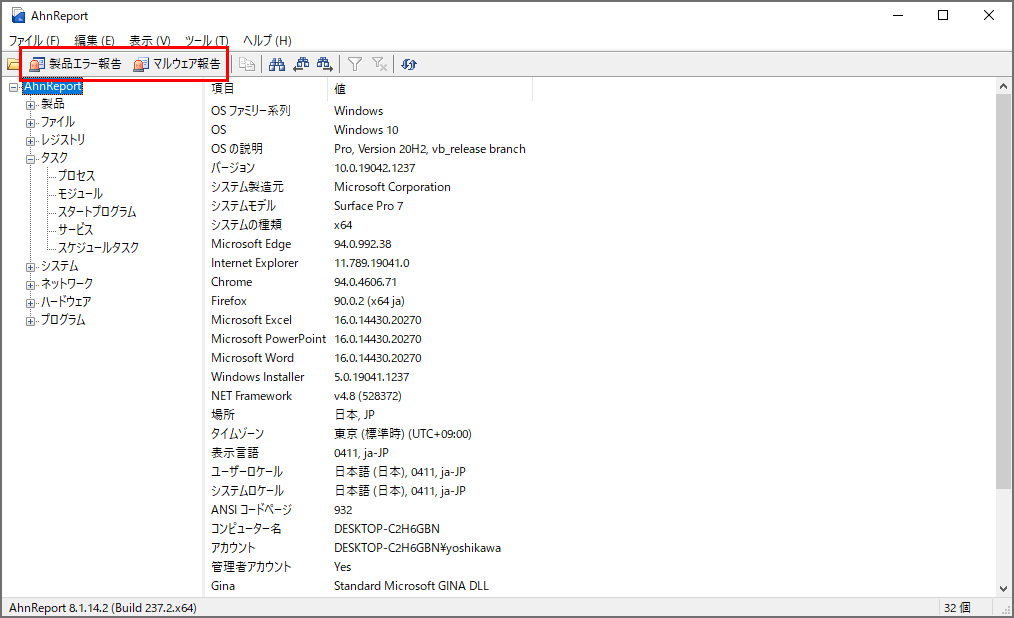Open the find binoculars icon
This screenshot has height=618, width=1014.
[277, 64]
